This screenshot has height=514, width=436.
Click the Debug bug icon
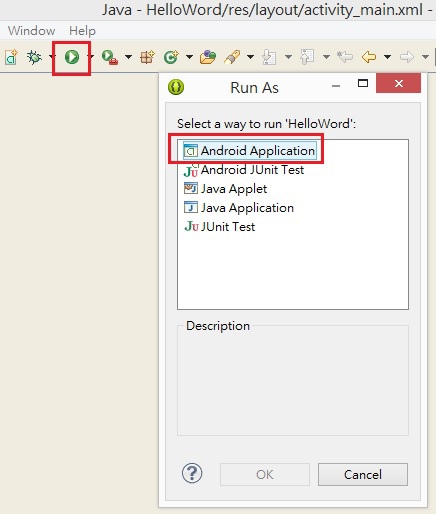click(34, 57)
